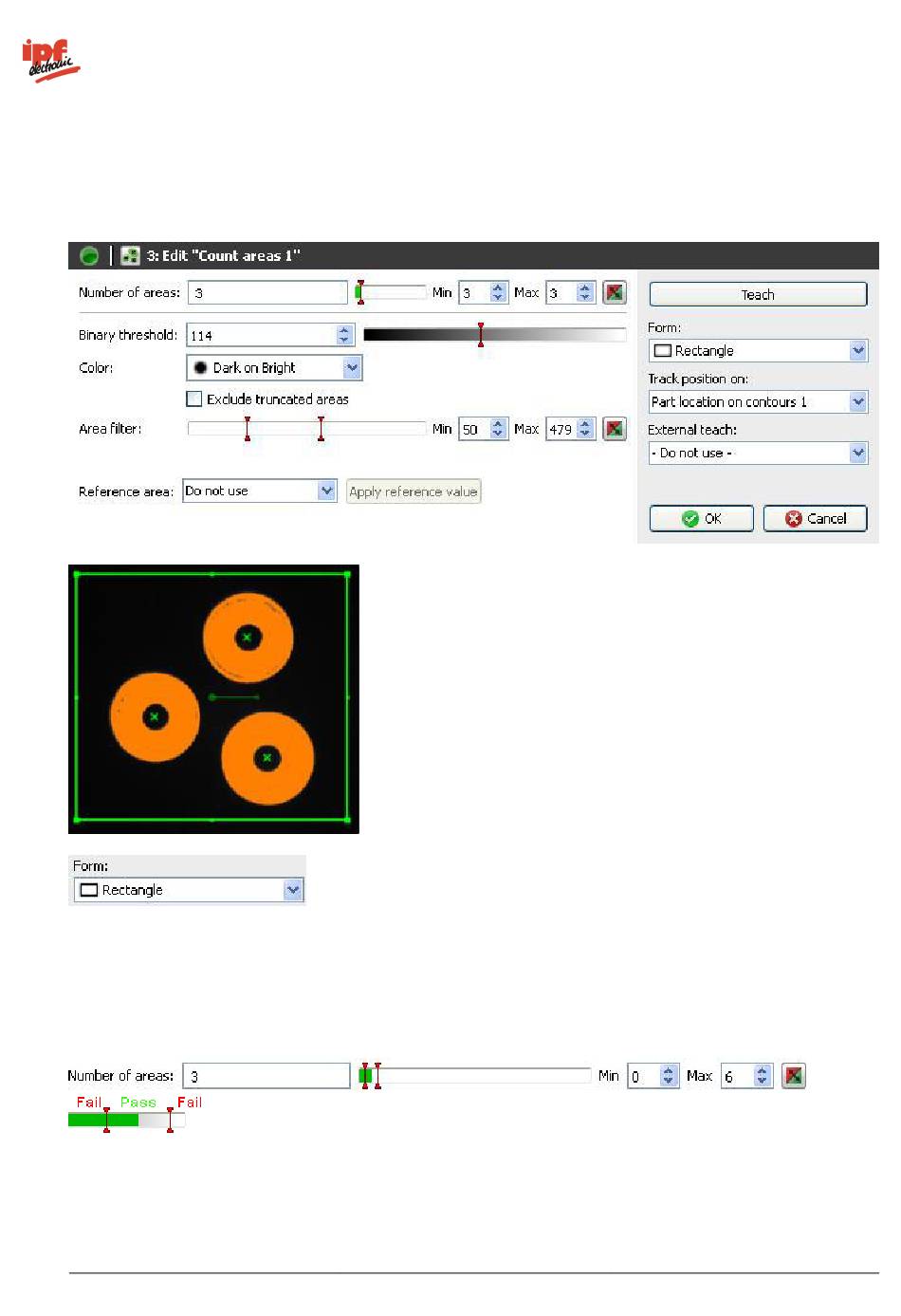Toggle the Exclude truncated areas checkbox
The image size is (901, 1316).
(194, 399)
